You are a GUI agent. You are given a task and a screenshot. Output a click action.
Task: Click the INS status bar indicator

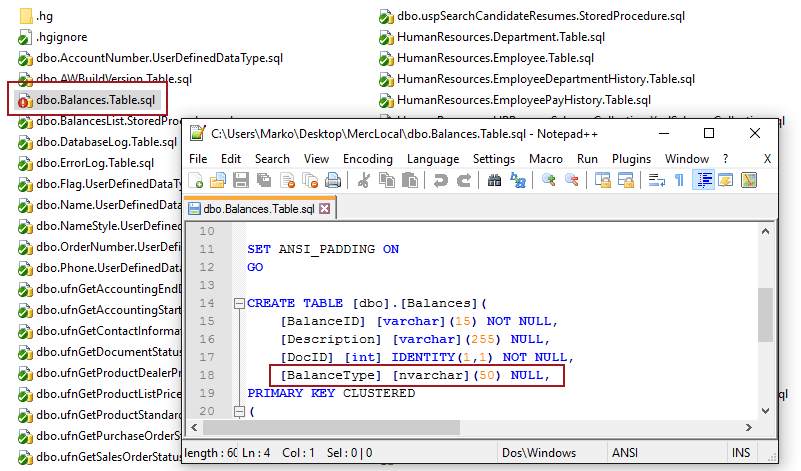(741, 453)
